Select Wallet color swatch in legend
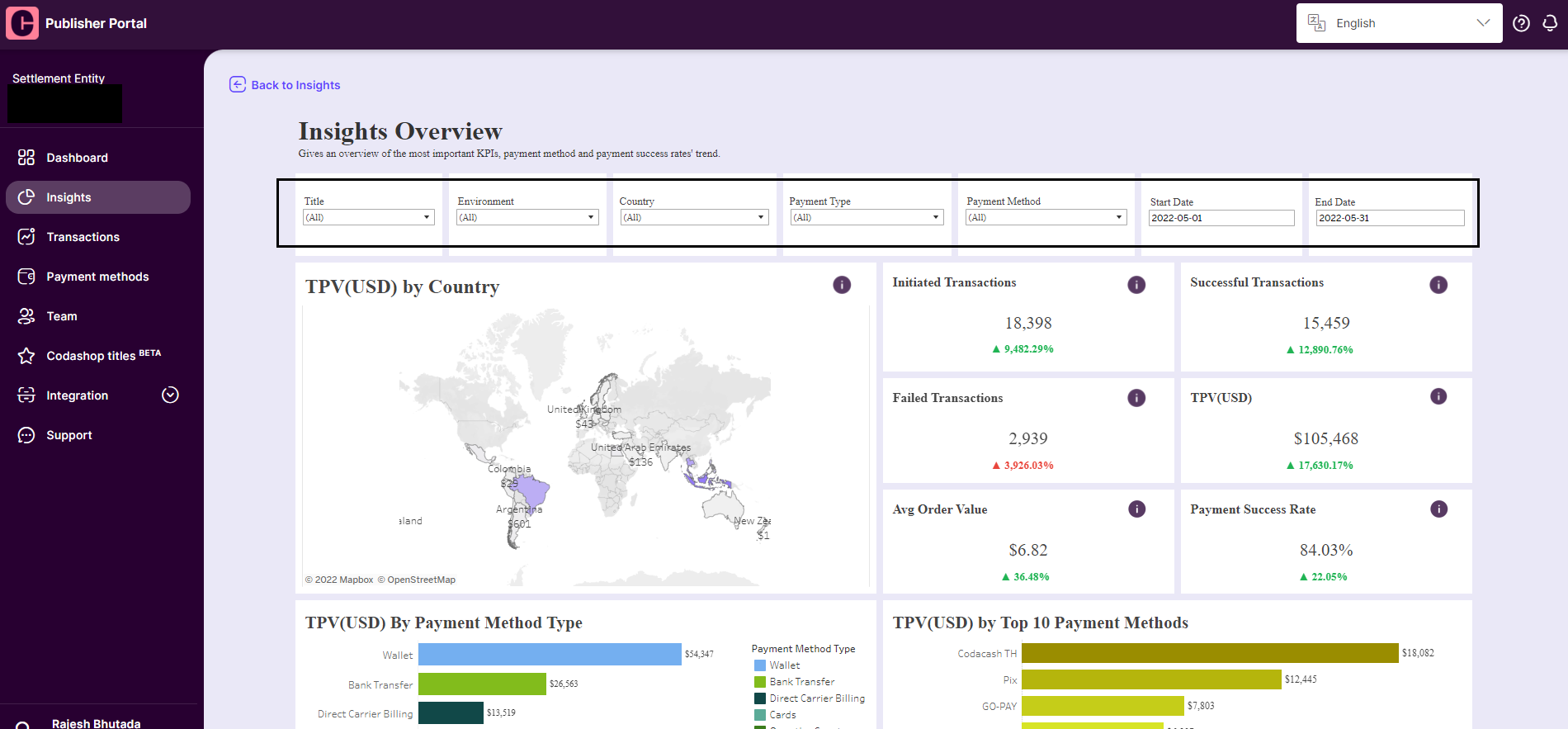1568x729 pixels. point(760,665)
